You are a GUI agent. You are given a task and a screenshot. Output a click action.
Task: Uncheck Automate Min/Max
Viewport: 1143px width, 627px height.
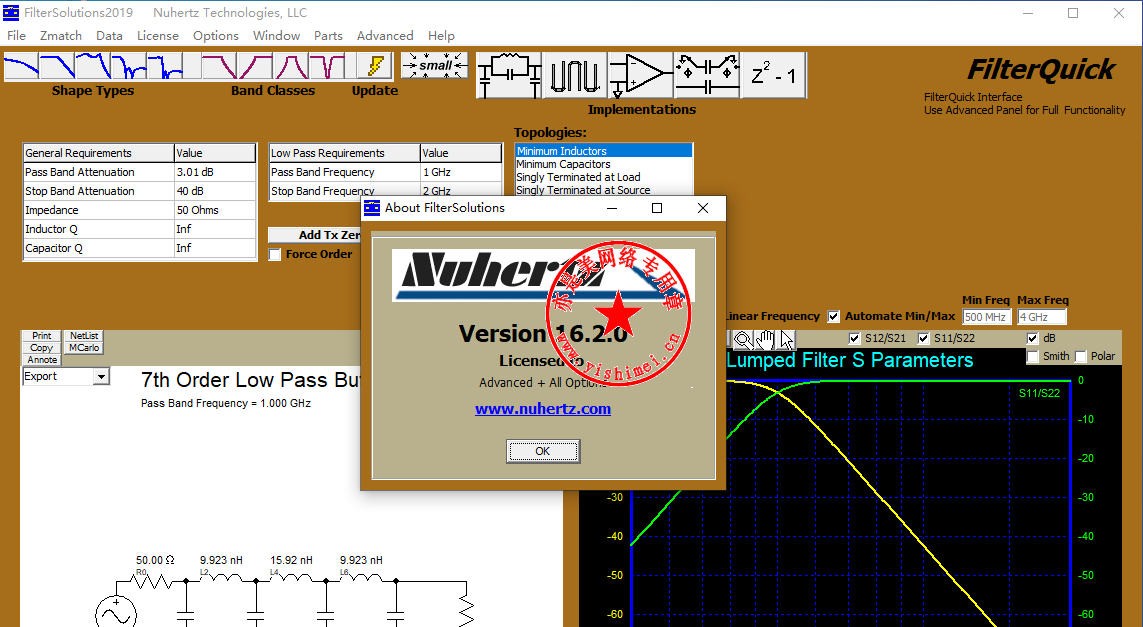[x=834, y=316]
